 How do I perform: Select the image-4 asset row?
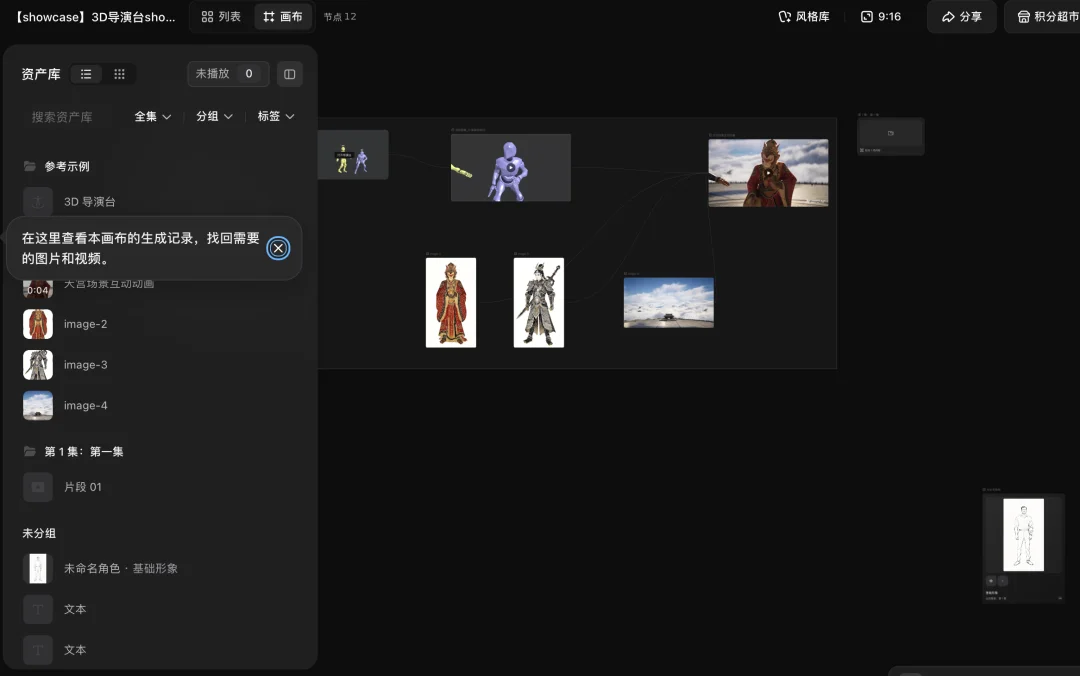[x=159, y=405]
